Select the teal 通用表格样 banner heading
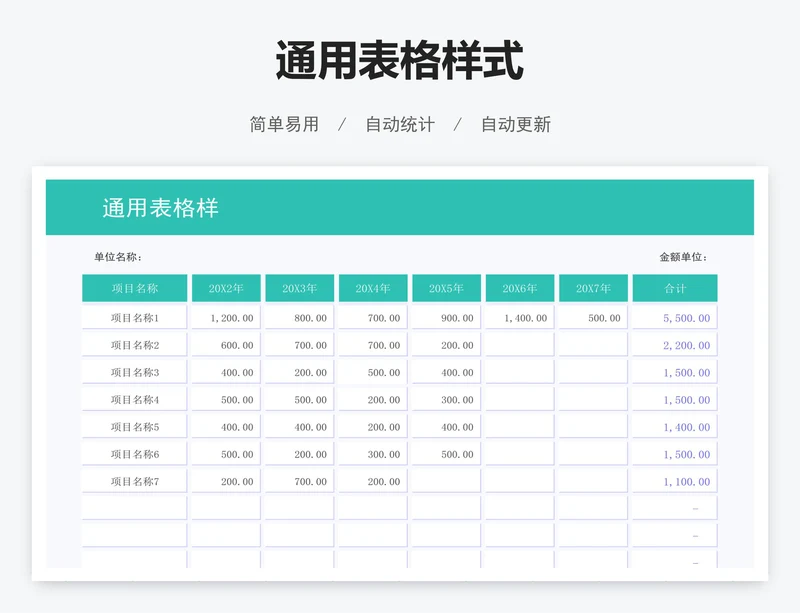This screenshot has width=800, height=613. coord(160,208)
